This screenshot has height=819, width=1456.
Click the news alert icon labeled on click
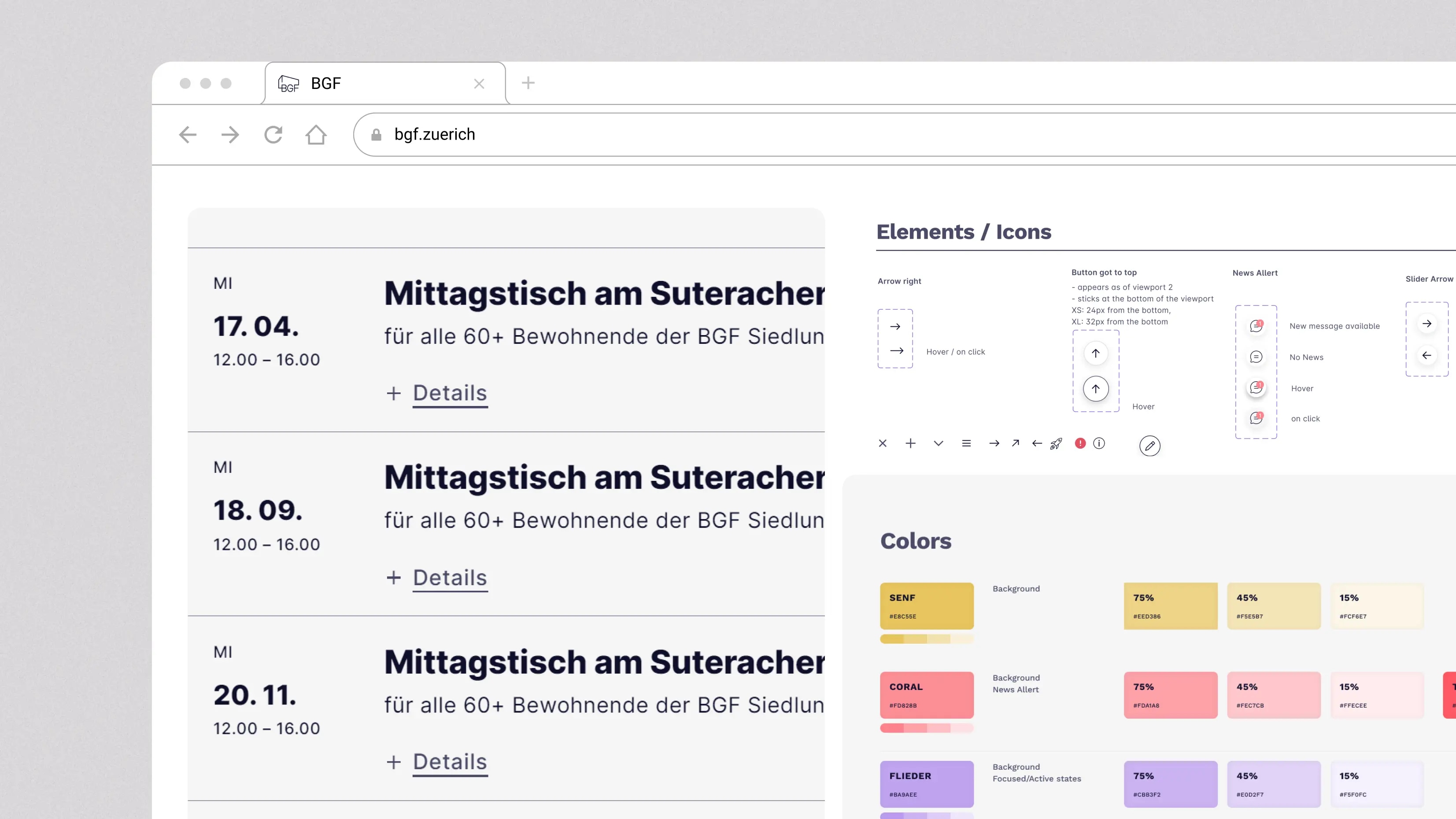[x=1256, y=418]
